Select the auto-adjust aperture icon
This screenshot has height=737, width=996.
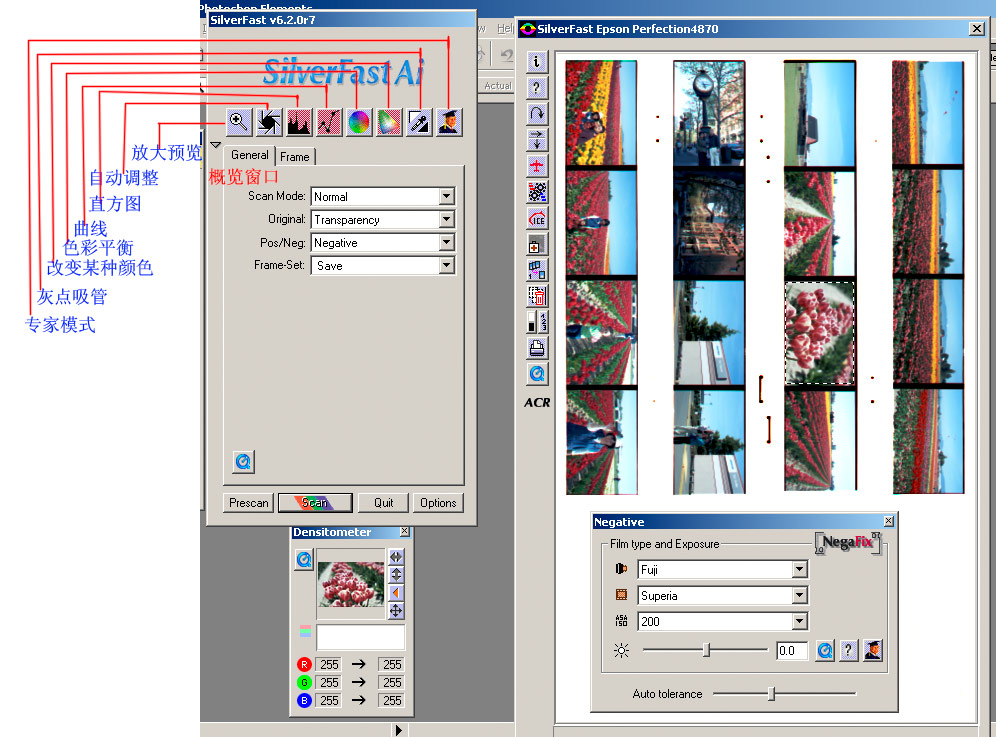tap(268, 122)
